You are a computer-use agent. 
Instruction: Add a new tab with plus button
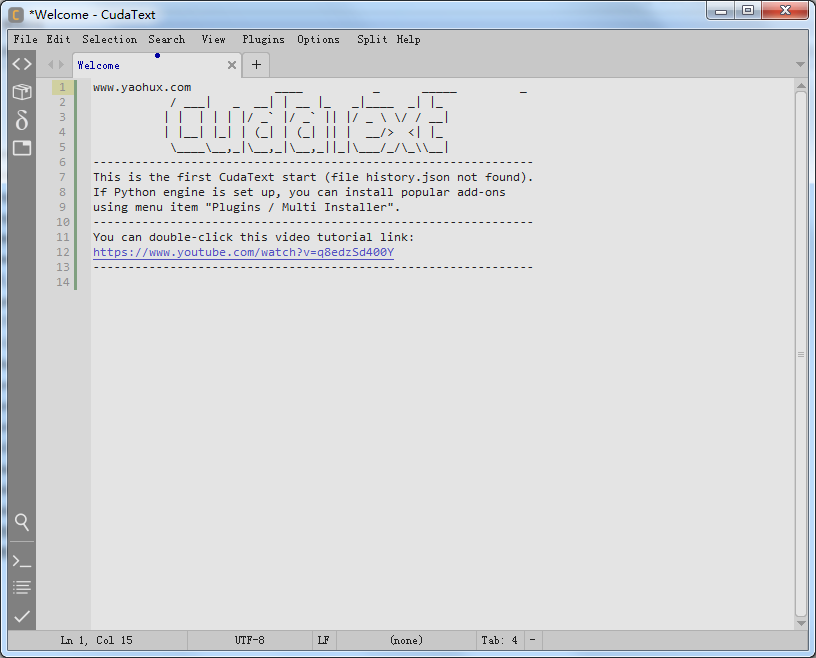point(256,65)
